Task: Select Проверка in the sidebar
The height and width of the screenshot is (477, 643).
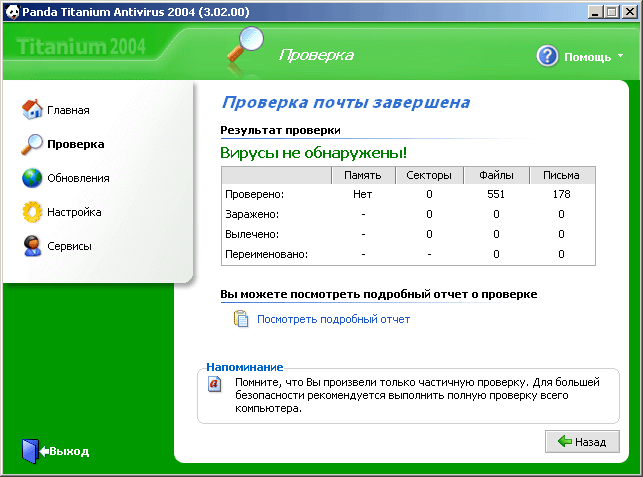Action: click(76, 144)
